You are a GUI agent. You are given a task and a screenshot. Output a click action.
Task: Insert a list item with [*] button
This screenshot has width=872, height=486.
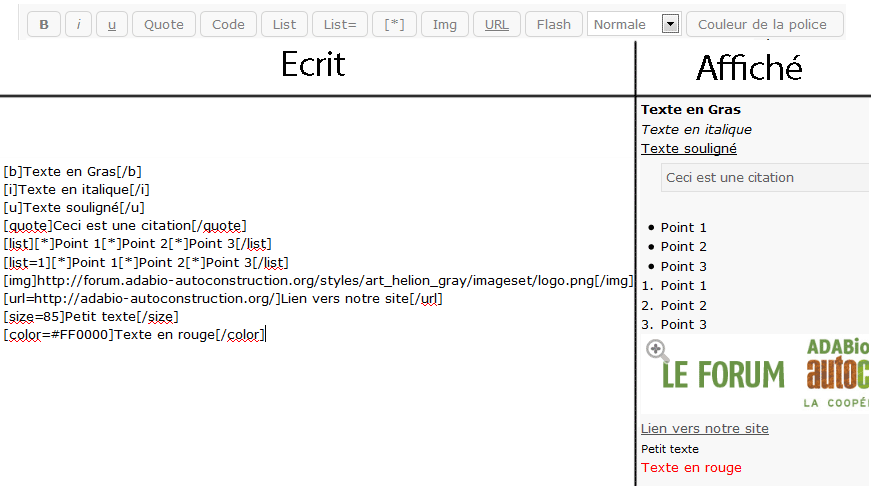point(394,24)
